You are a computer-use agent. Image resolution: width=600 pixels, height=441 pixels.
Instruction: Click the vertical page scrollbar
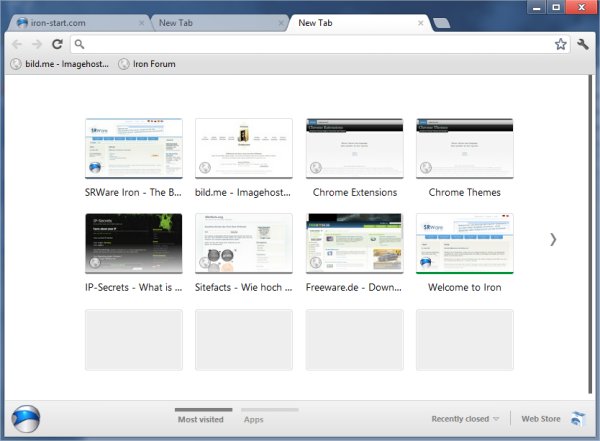tap(590, 234)
